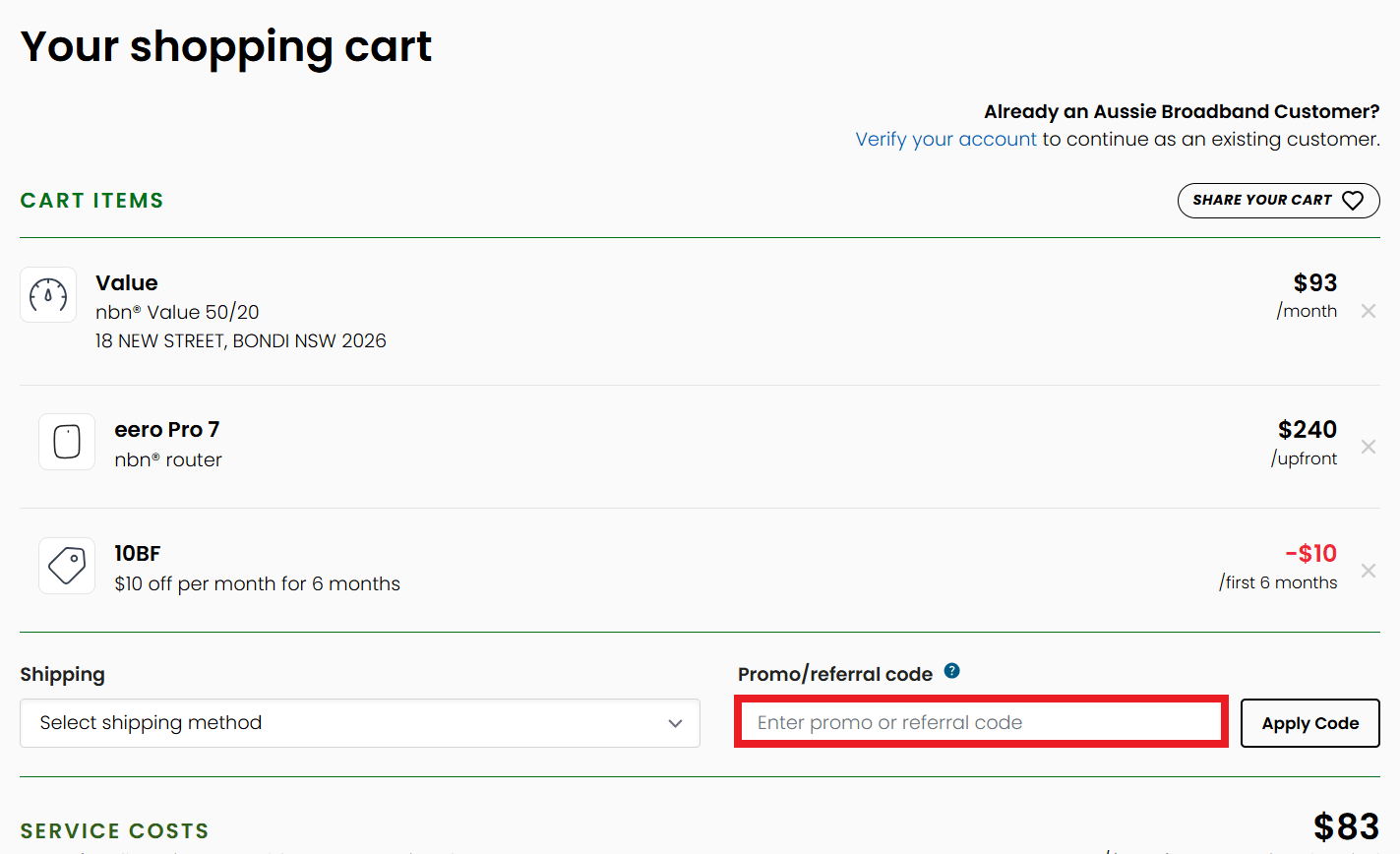This screenshot has width=1400, height=854.
Task: Focus the promo or referral code field
Action: [980, 722]
